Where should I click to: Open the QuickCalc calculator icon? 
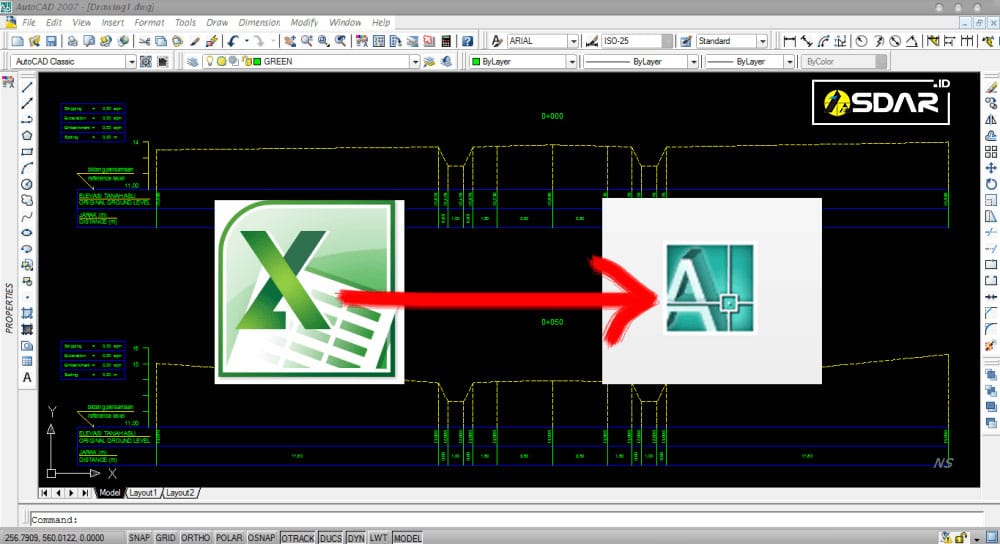click(x=446, y=41)
